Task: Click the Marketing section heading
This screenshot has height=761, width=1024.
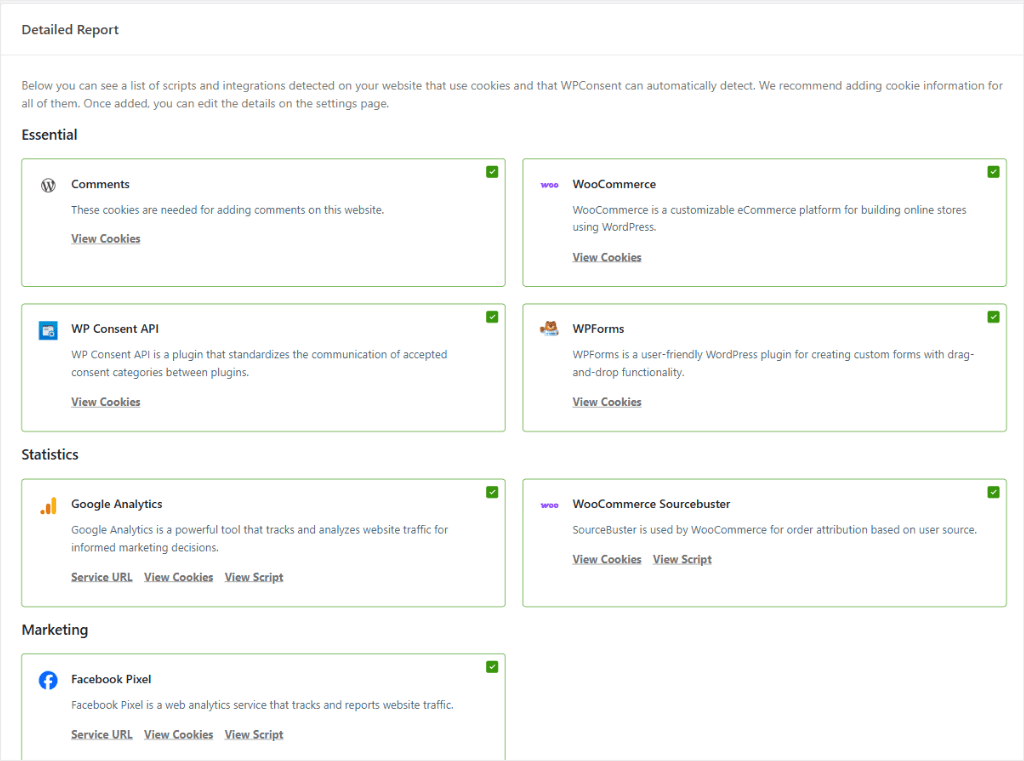Action: pyautogui.click(x=55, y=630)
